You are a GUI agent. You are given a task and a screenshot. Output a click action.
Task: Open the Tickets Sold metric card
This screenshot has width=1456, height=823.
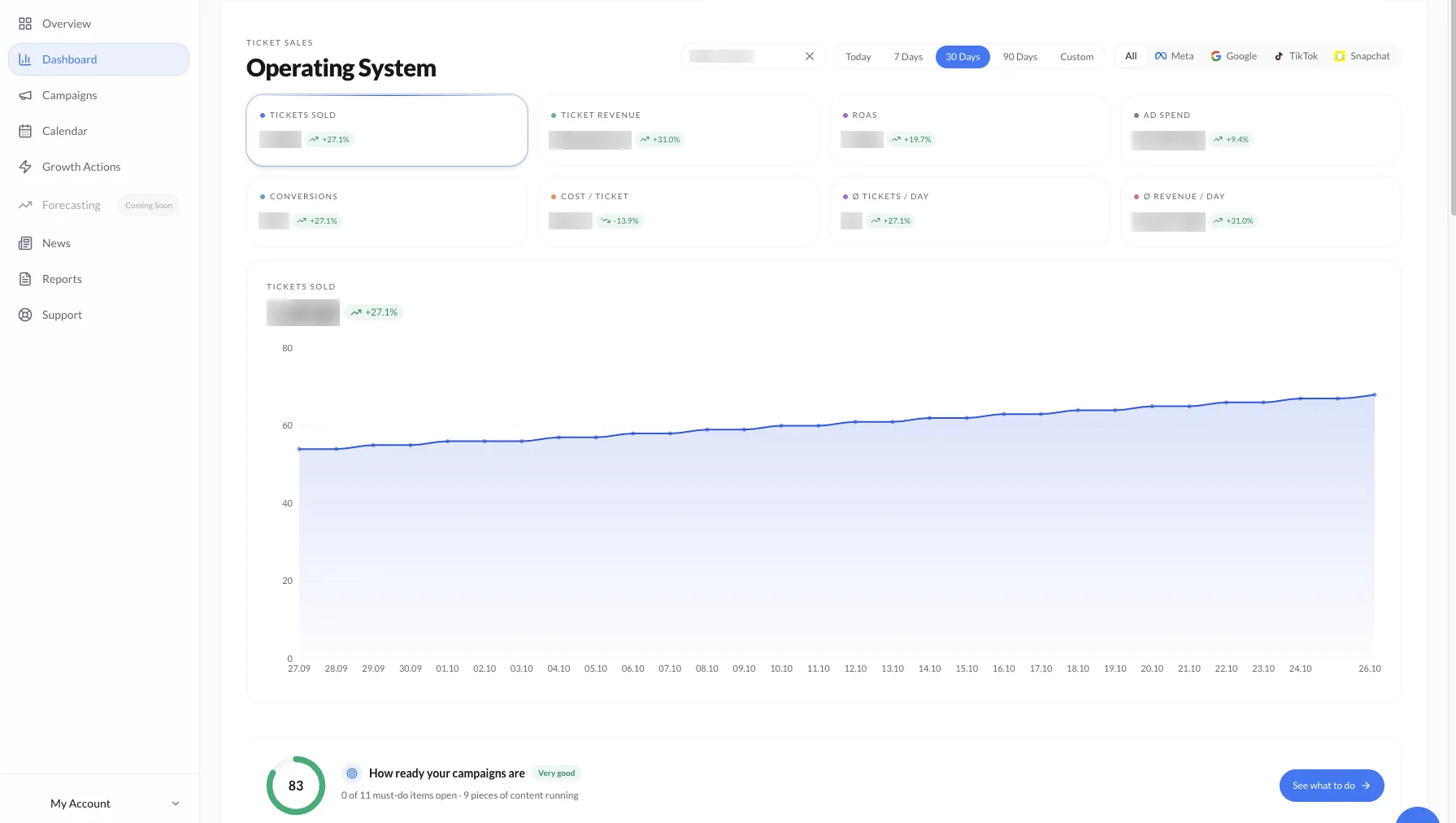[387, 130]
